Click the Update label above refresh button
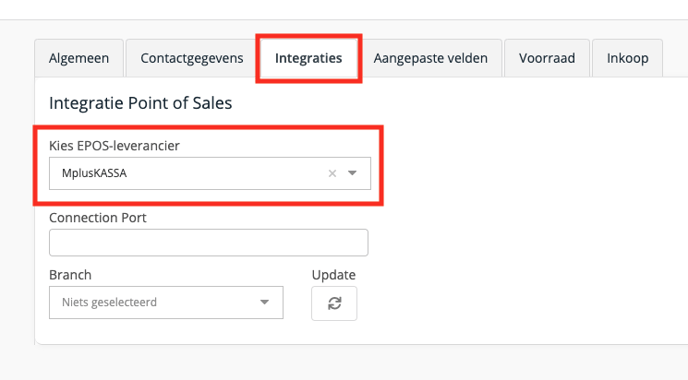The image size is (688, 380). pyautogui.click(x=333, y=275)
